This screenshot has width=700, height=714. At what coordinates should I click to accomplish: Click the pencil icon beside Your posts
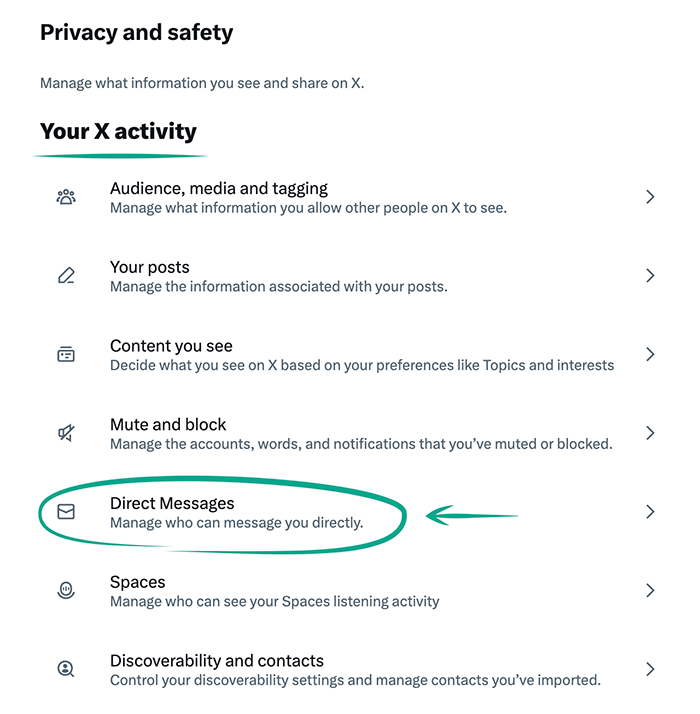[x=66, y=276]
